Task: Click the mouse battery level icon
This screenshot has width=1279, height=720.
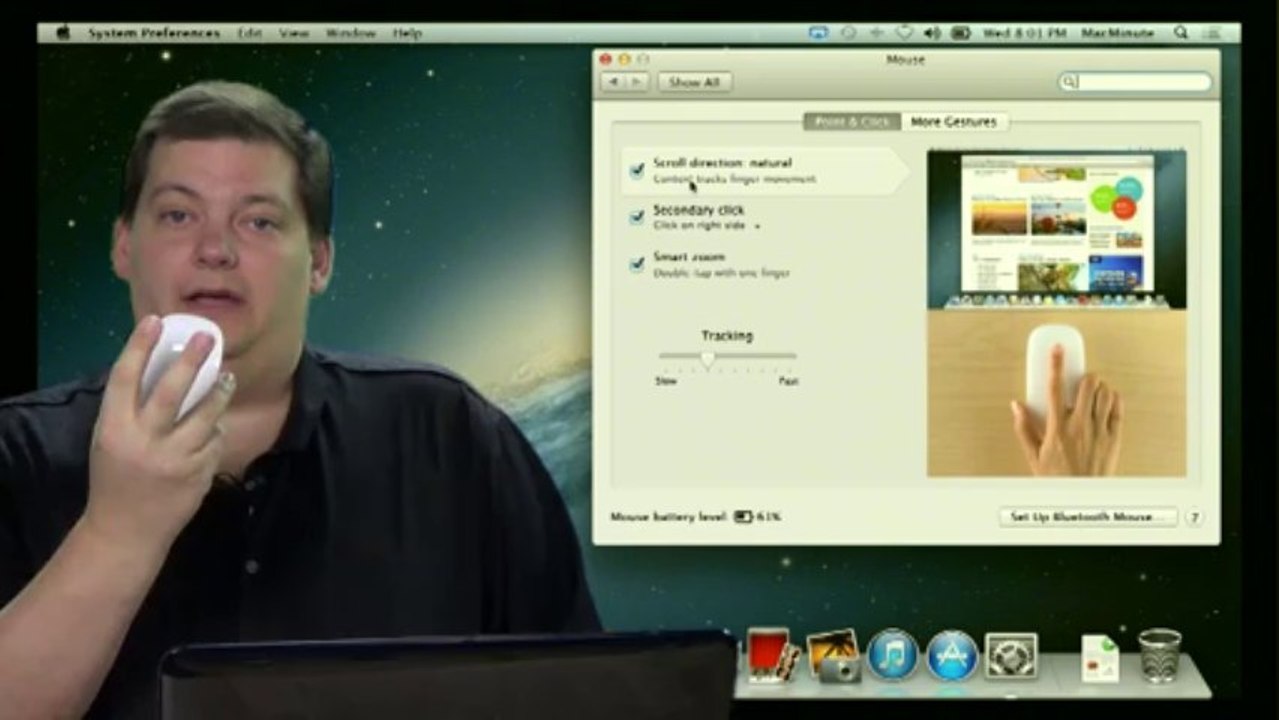Action: point(743,517)
